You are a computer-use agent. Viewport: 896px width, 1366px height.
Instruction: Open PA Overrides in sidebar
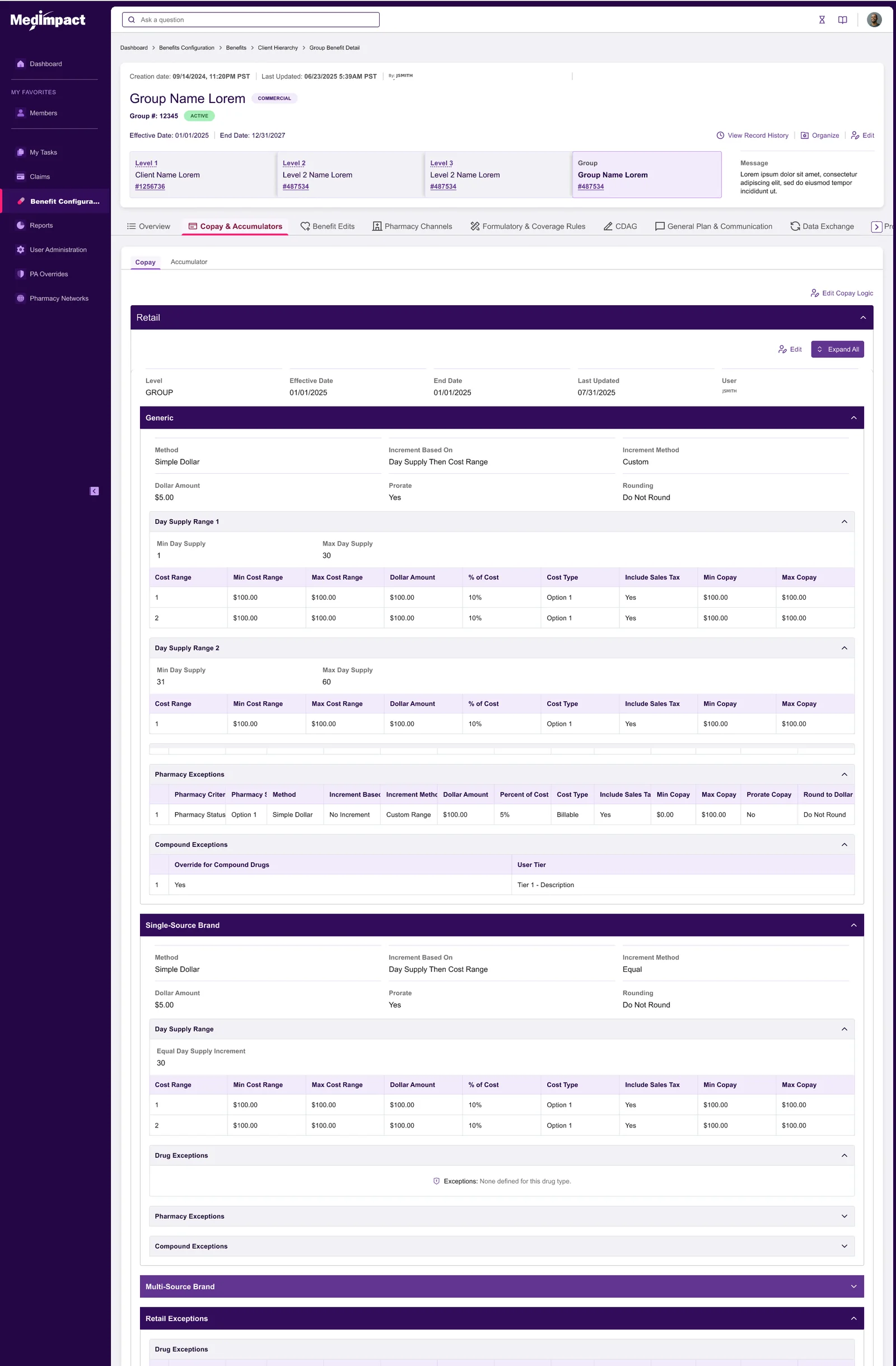pyautogui.click(x=49, y=274)
